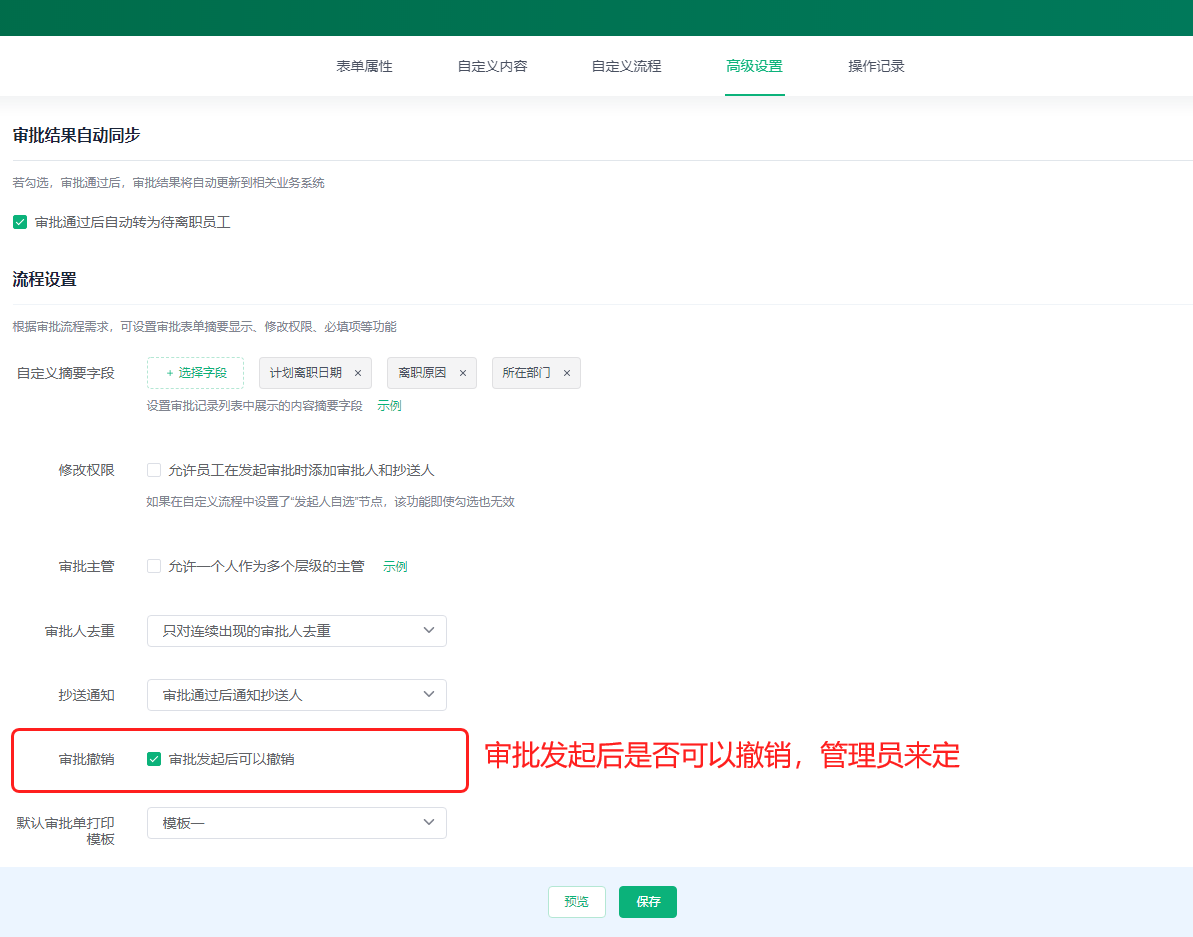1193x937 pixels.
Task: Toggle 审批发起后可以撤销 checkbox
Action: pyautogui.click(x=154, y=759)
